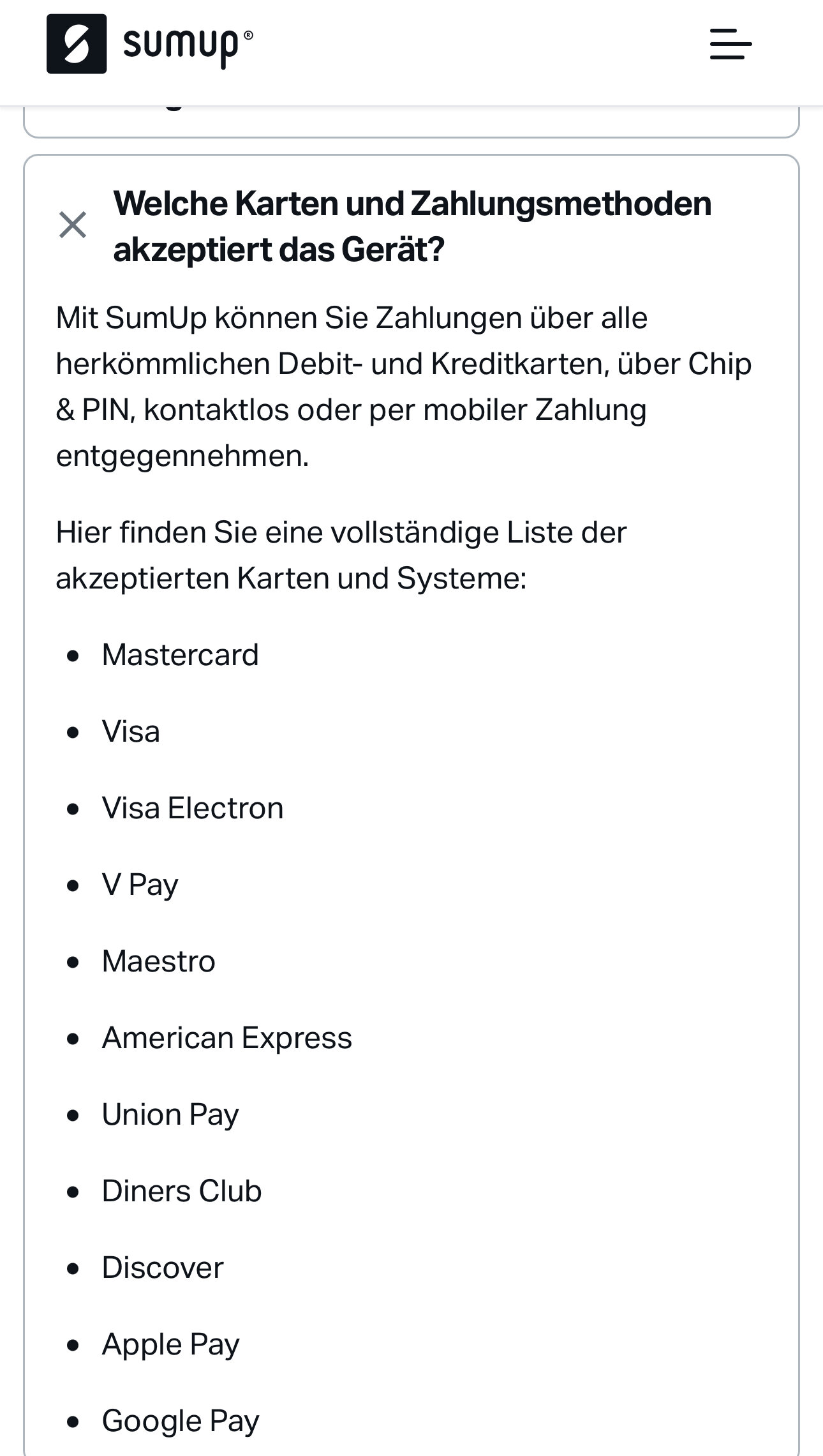823x1456 pixels.
Task: Toggle the 'Welche Karten und Zahlungsmethoden' question heading
Action: pyautogui.click(x=412, y=226)
